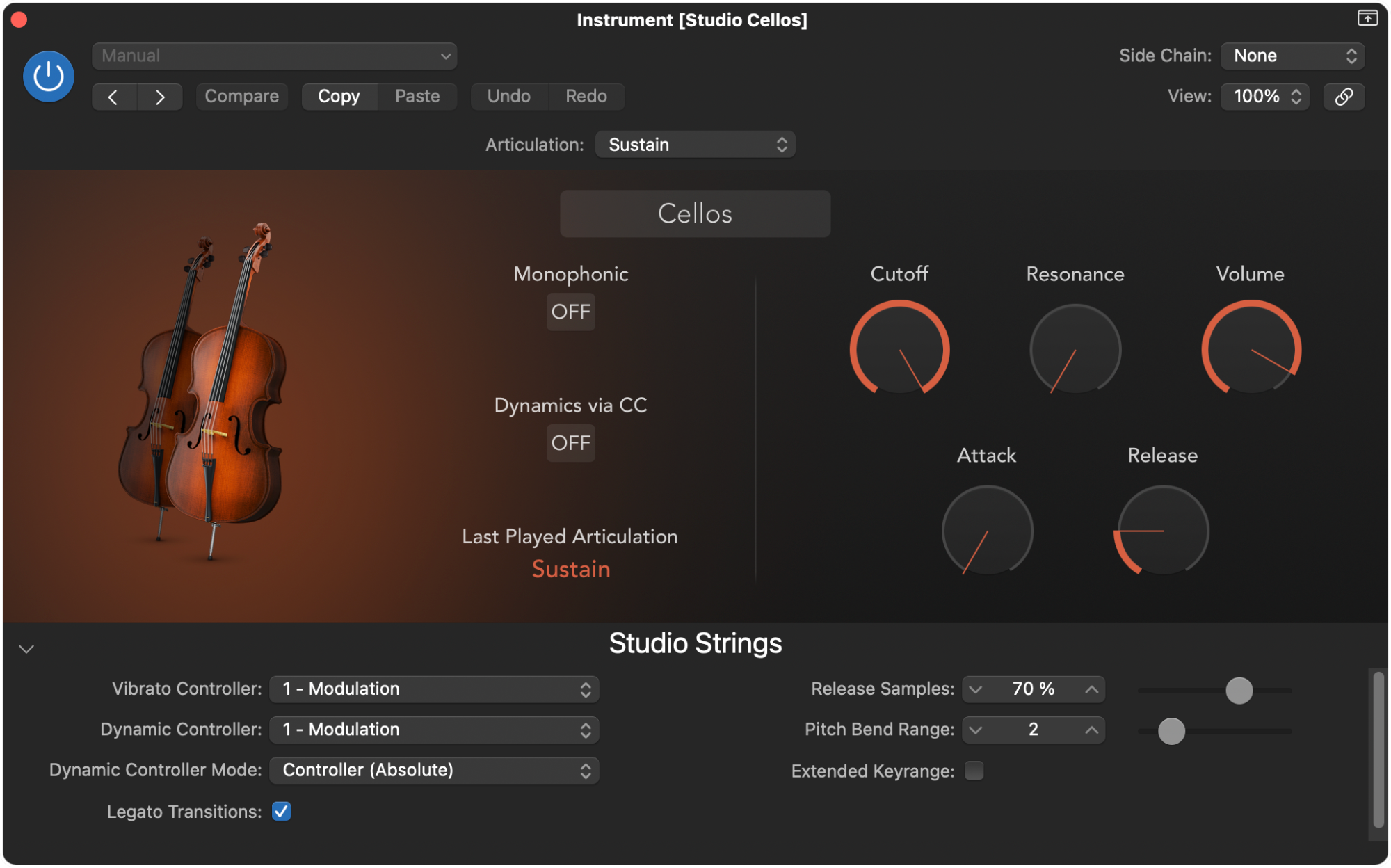
Task: Click the Redo button
Action: [x=586, y=97]
